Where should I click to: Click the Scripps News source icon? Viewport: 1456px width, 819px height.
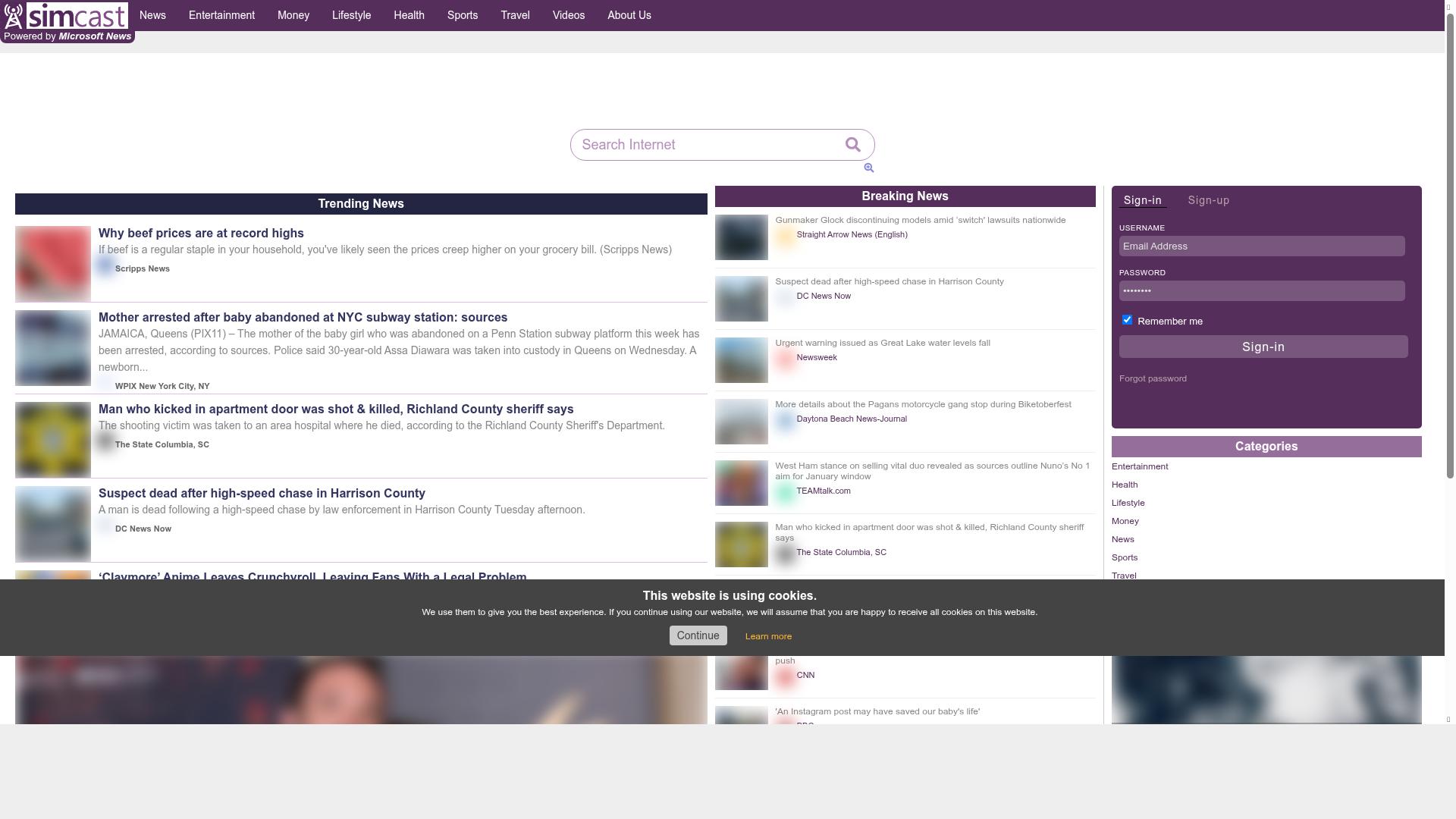point(105,266)
